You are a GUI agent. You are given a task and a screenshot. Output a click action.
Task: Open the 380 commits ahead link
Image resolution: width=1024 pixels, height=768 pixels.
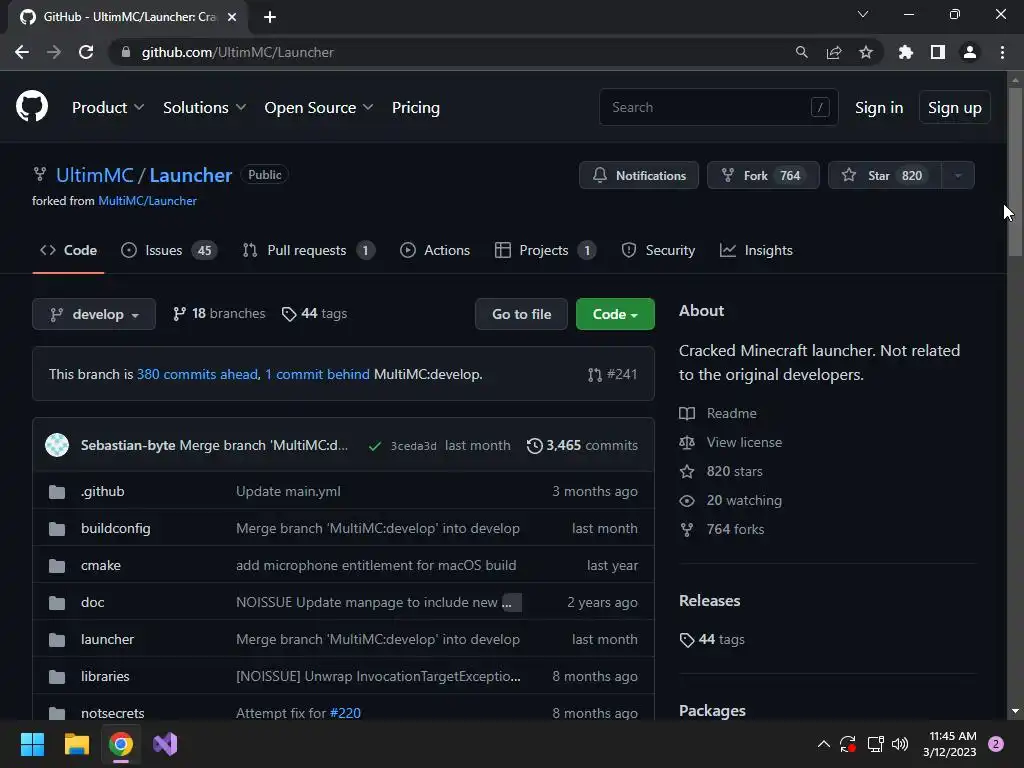pyautogui.click(x=197, y=374)
